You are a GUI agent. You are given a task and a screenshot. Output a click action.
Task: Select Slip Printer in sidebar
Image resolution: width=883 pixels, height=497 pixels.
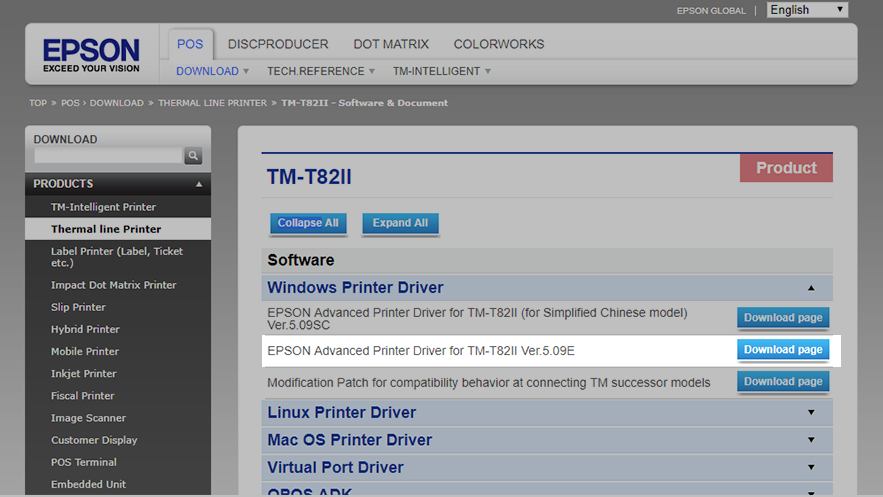pyautogui.click(x=78, y=307)
